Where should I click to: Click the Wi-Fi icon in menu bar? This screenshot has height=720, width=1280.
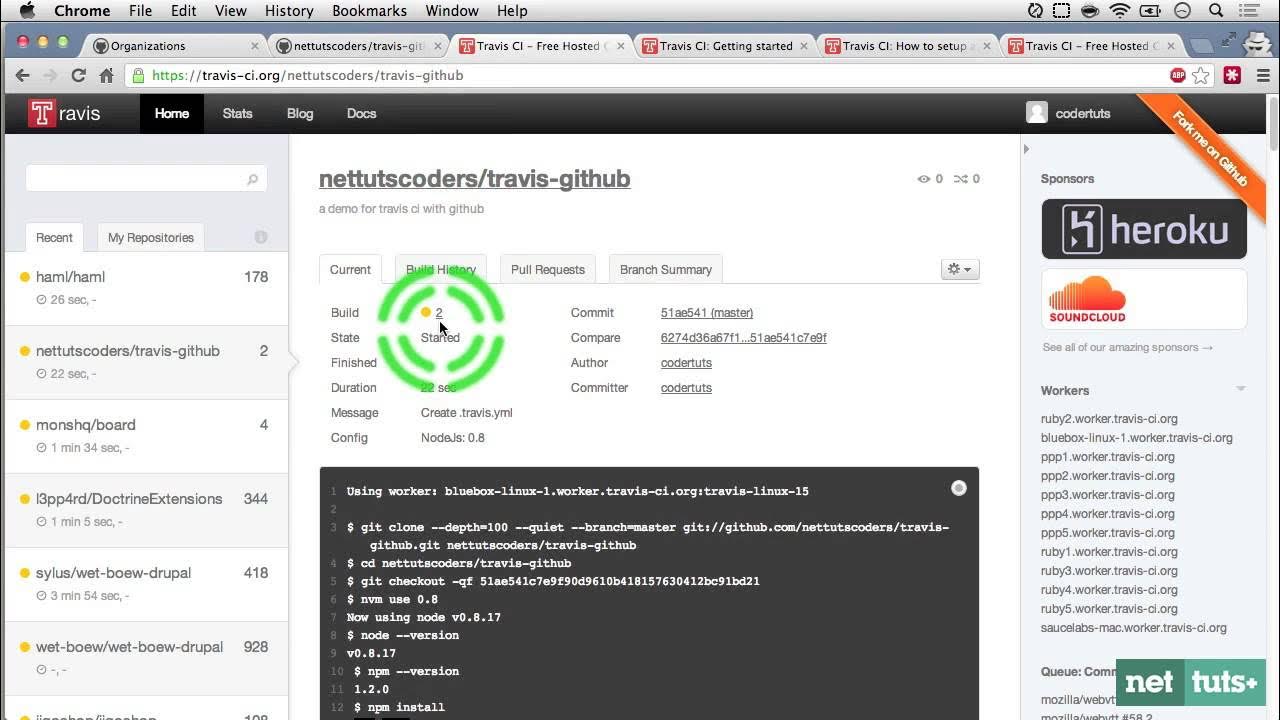click(x=1120, y=11)
